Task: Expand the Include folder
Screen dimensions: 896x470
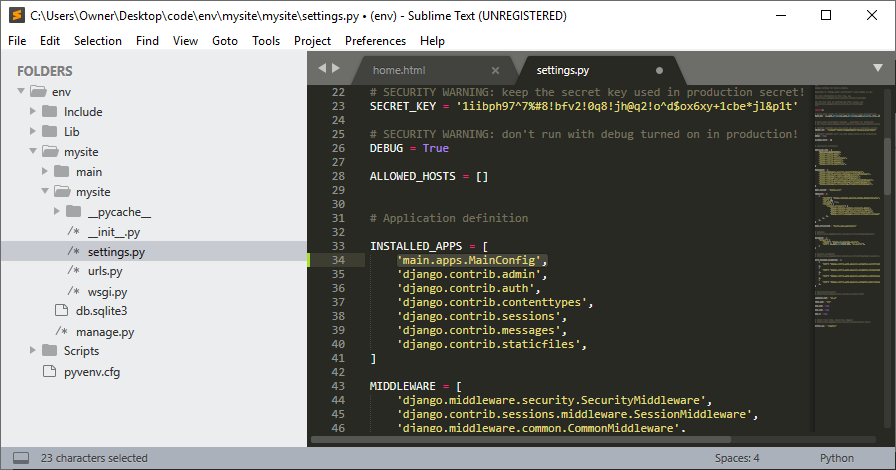Action: (33, 111)
